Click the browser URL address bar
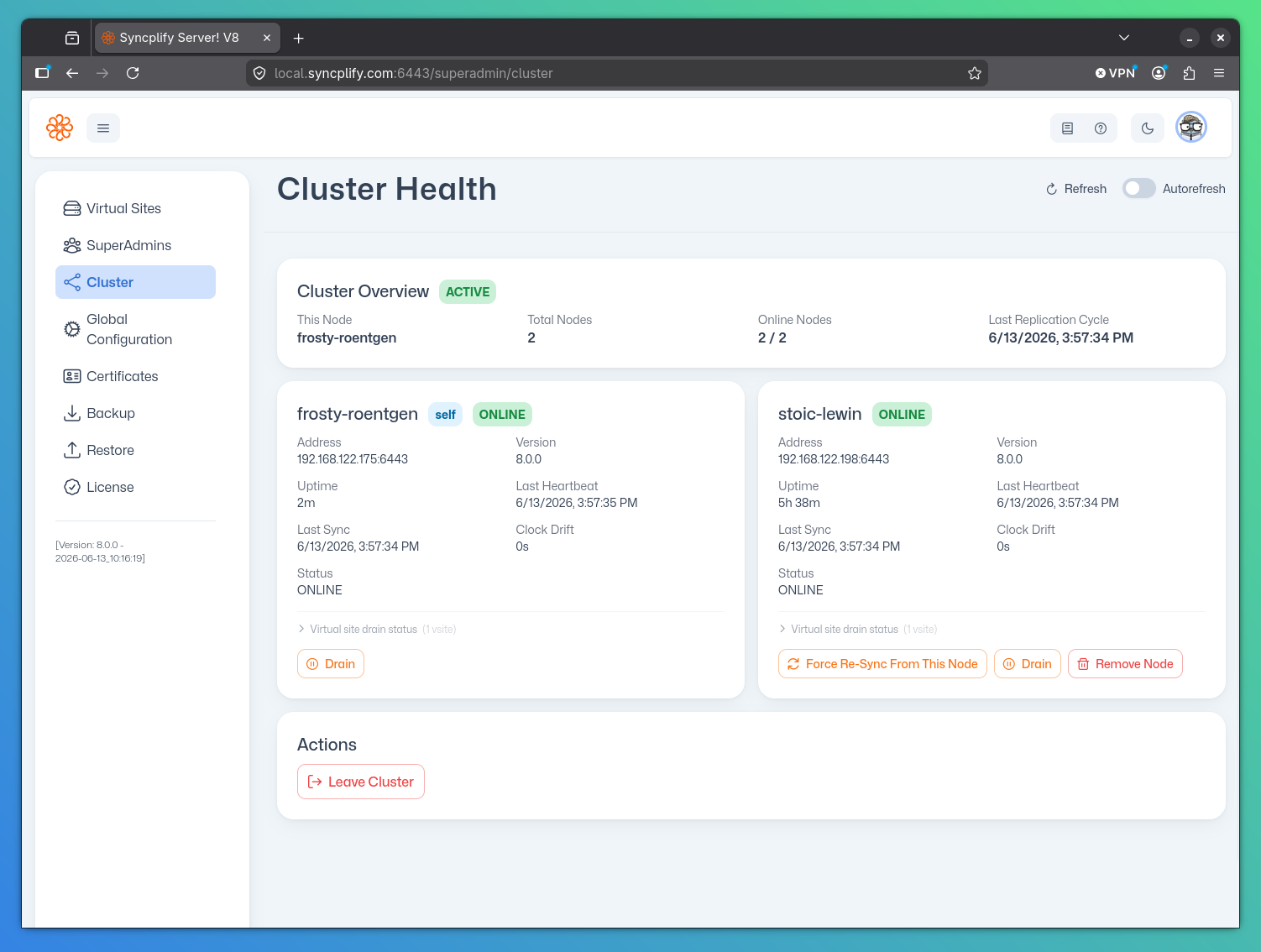 pos(616,73)
